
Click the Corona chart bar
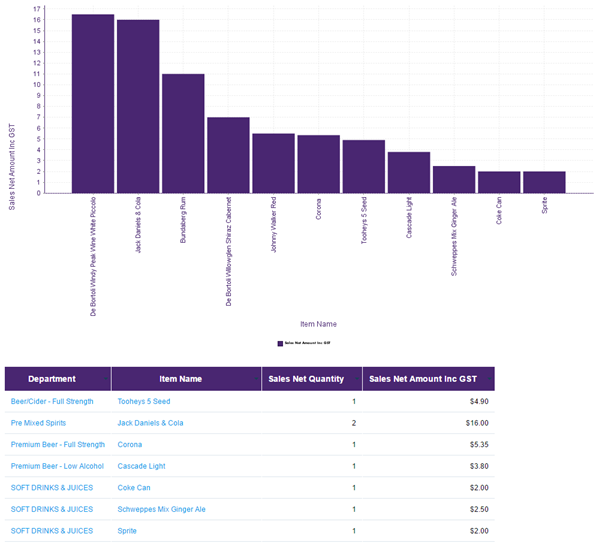point(319,164)
